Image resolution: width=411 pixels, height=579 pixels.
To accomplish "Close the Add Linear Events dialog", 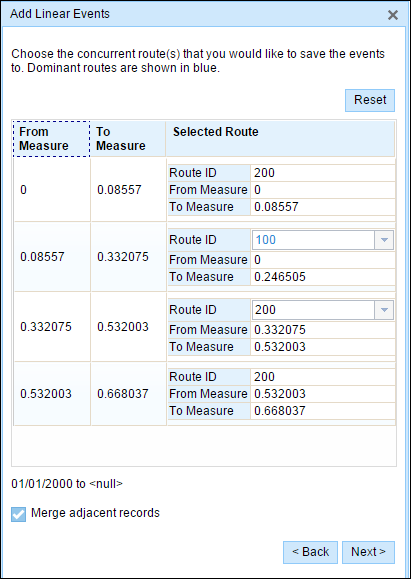I will (393, 15).
